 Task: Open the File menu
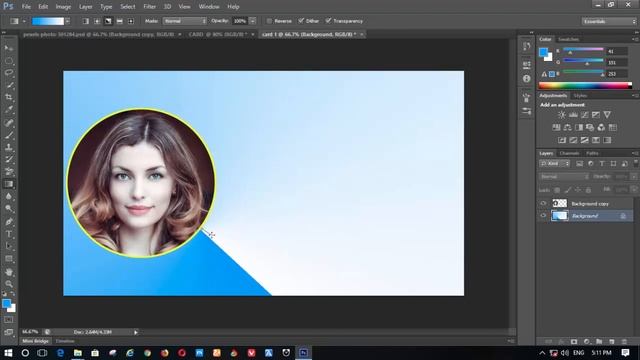26,7
